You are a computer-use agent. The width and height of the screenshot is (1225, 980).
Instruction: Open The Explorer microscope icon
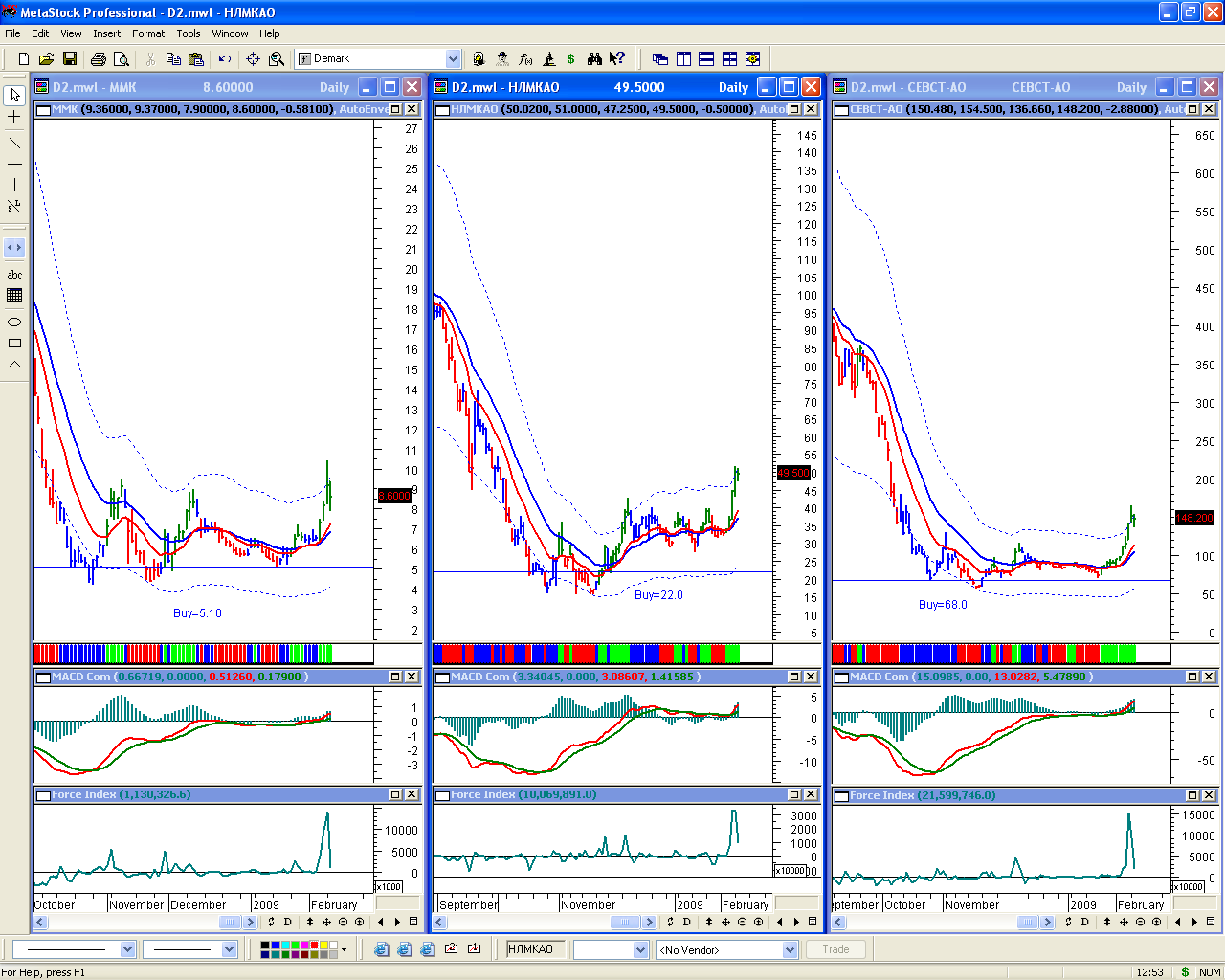click(548, 59)
